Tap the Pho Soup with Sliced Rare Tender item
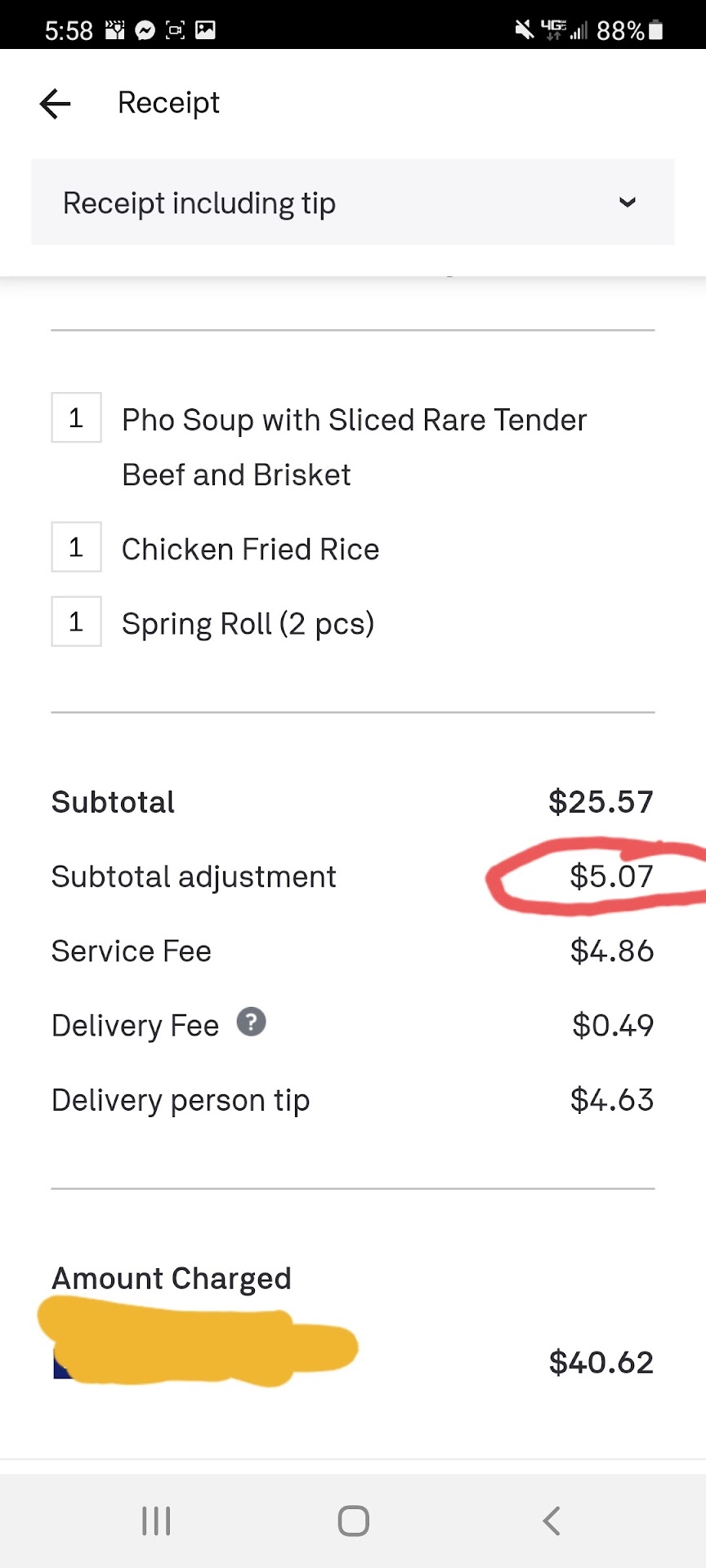 354,421
